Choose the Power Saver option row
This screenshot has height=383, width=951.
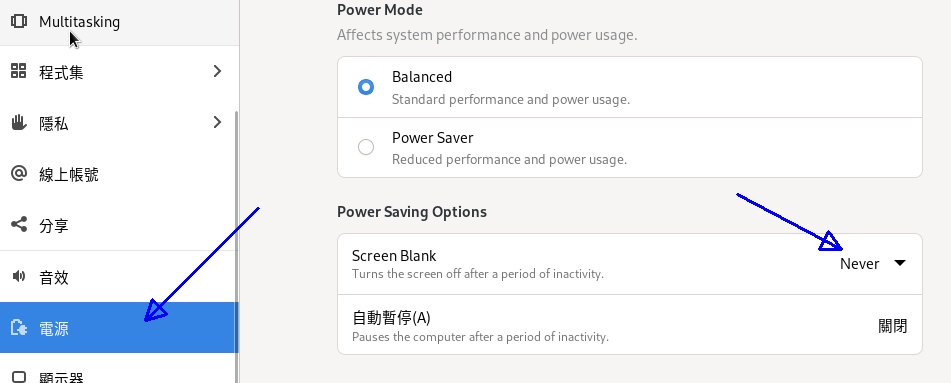[630, 147]
